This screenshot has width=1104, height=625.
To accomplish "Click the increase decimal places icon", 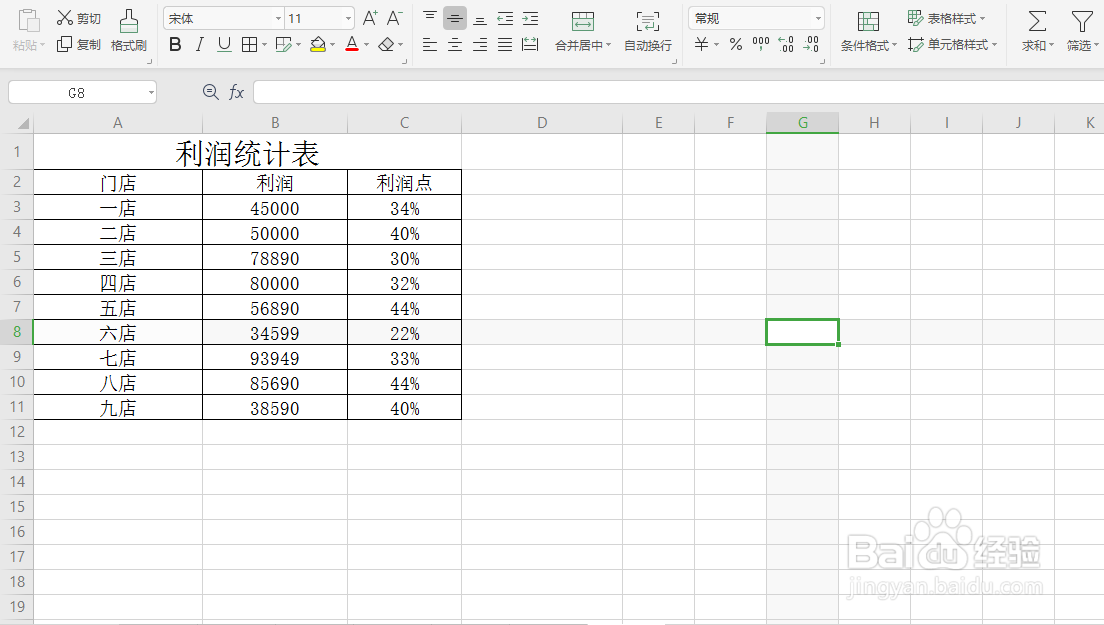I will [x=786, y=45].
